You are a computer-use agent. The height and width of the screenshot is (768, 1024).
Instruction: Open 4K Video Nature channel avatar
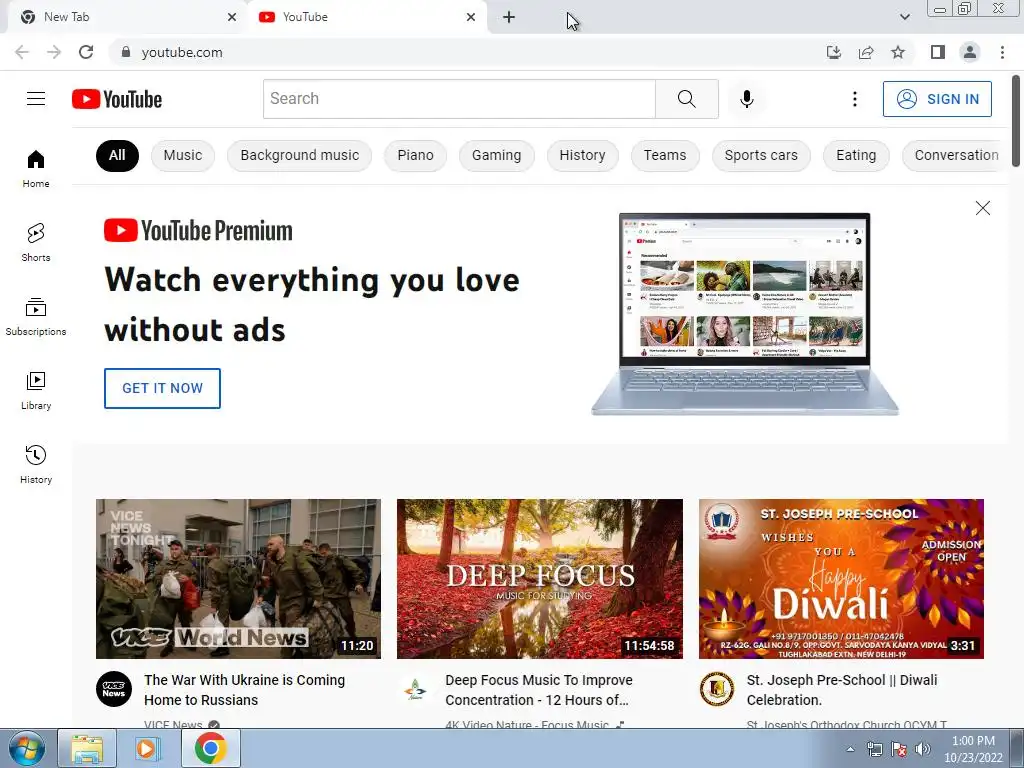click(415, 689)
